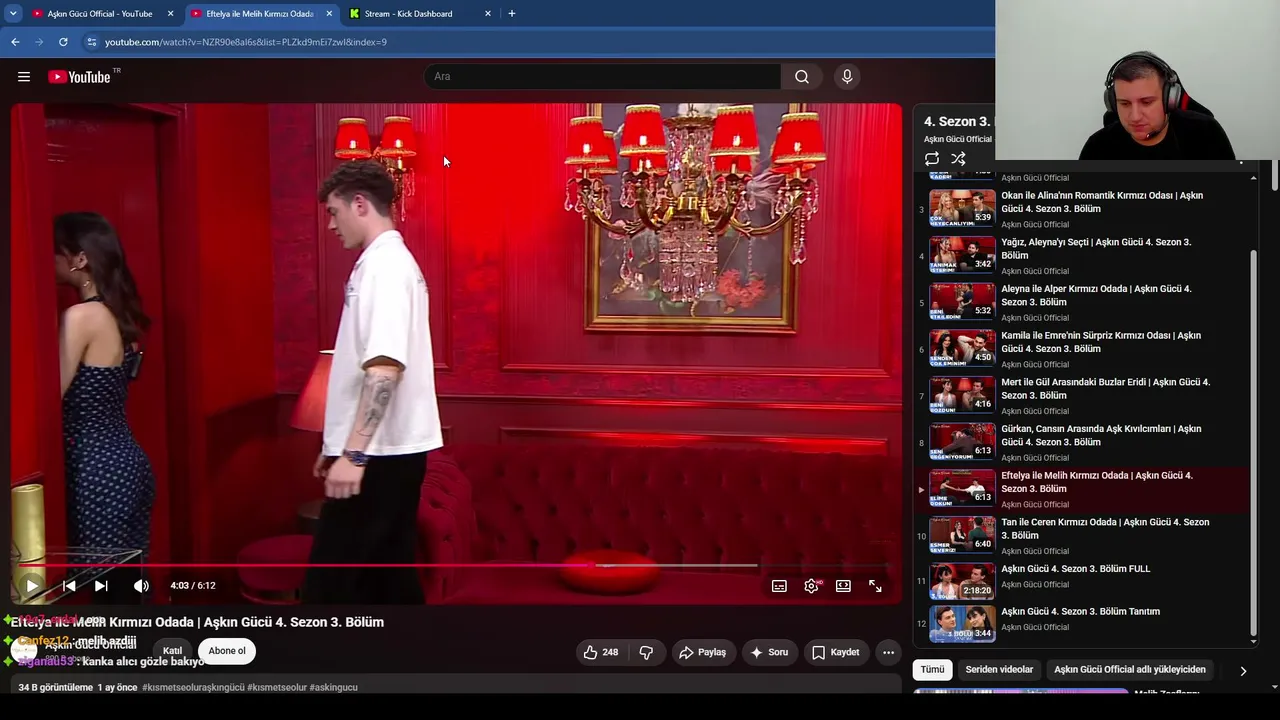The height and width of the screenshot is (720, 1280).
Task: Skip to the previous video
Action: pyautogui.click(x=69, y=586)
